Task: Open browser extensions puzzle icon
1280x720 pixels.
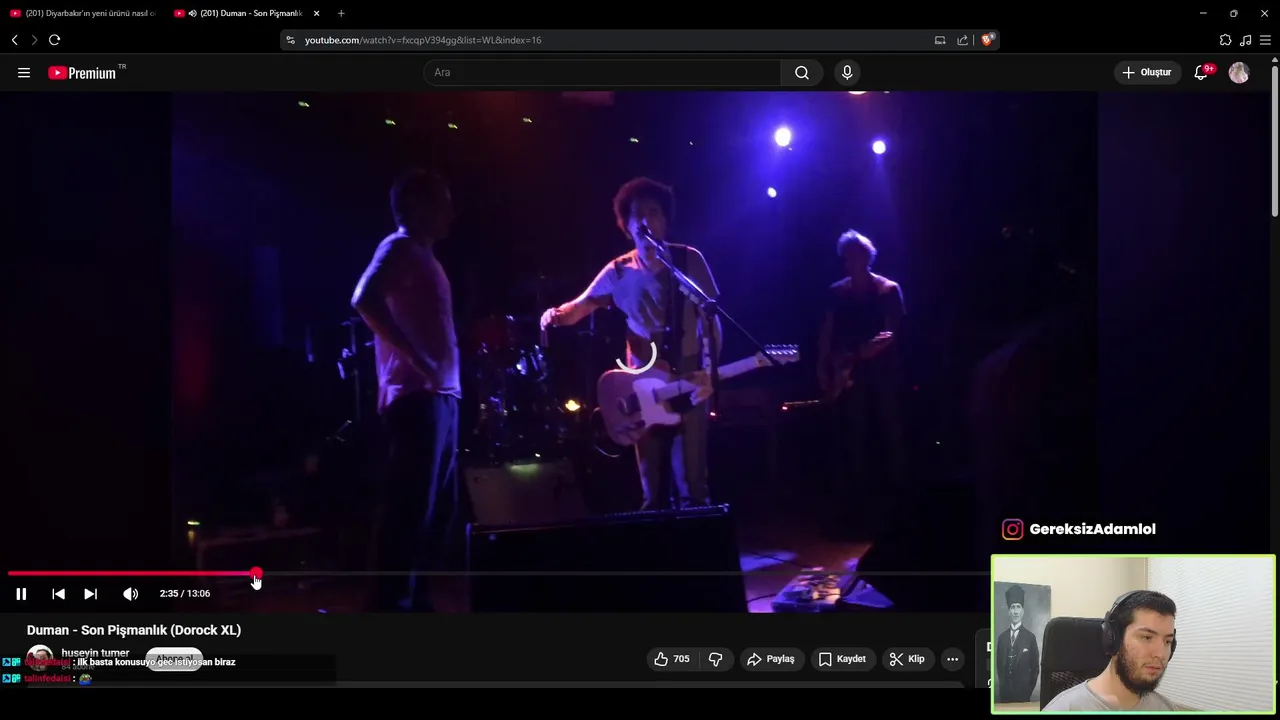Action: (1225, 40)
